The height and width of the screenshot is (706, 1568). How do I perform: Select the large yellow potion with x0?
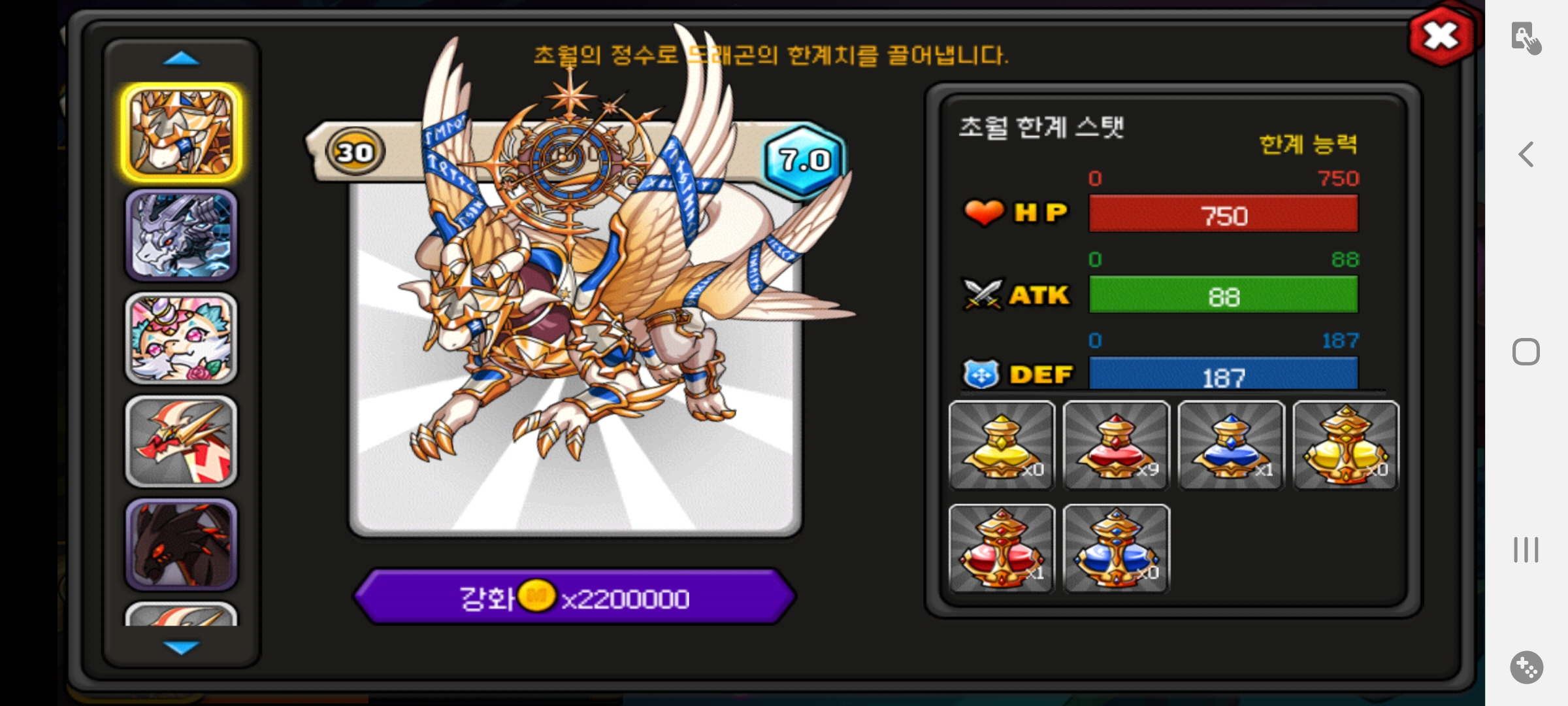coord(1347,445)
